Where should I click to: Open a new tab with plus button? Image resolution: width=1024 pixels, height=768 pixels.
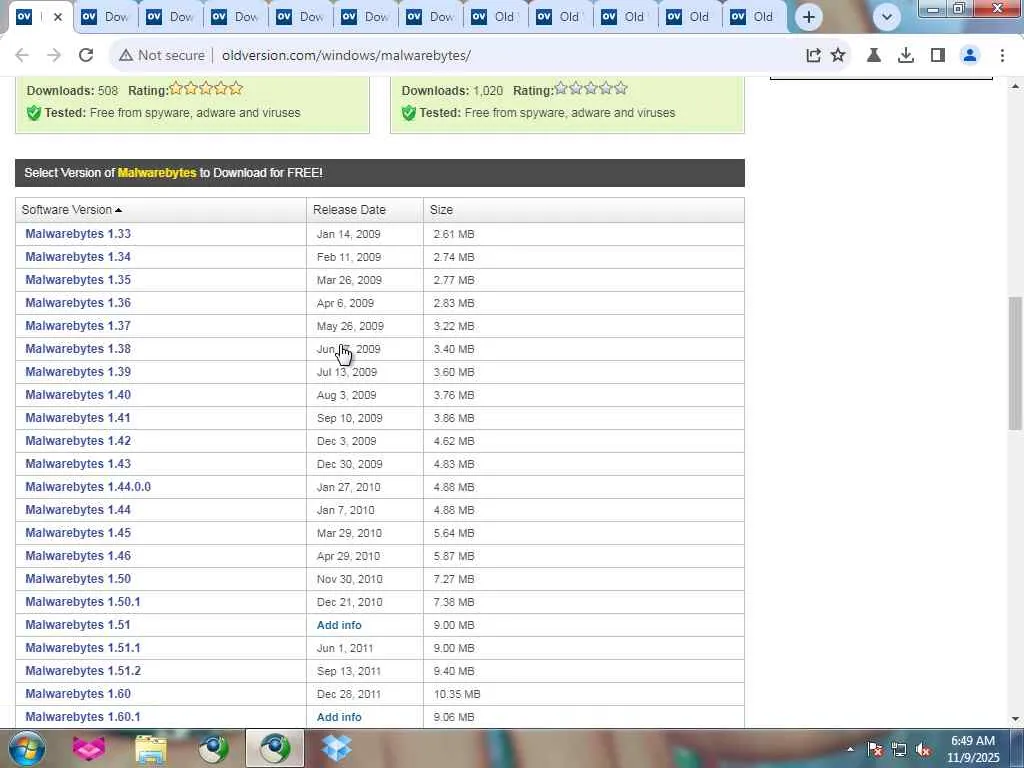(x=808, y=17)
